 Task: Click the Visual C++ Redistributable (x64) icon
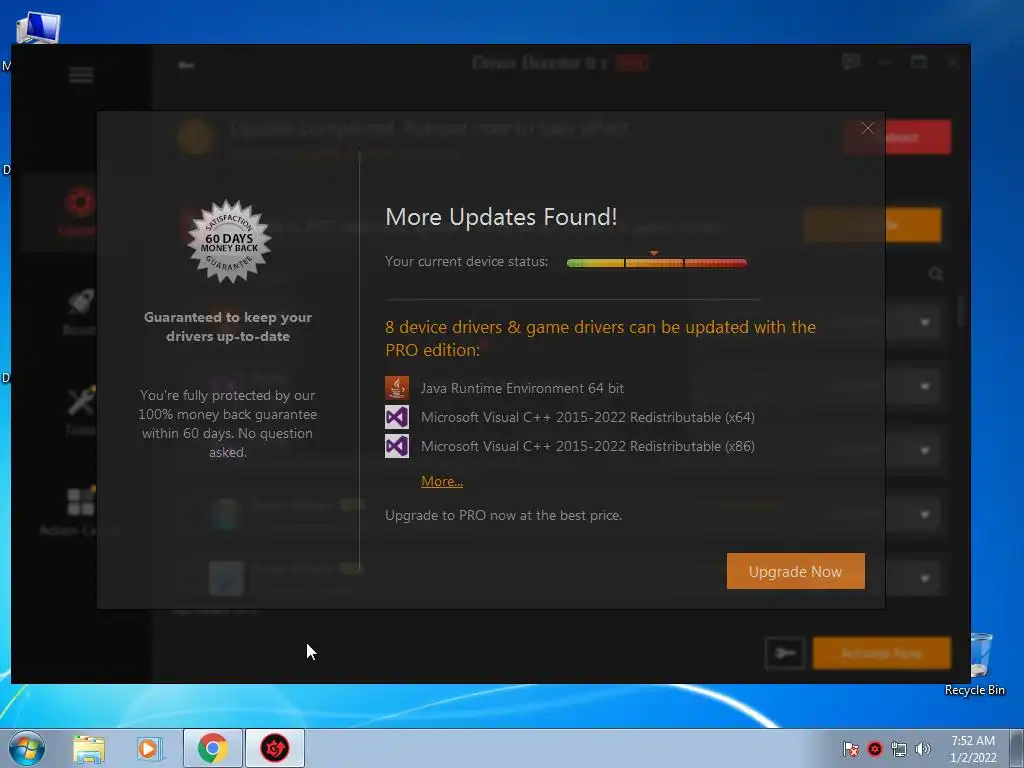[397, 417]
